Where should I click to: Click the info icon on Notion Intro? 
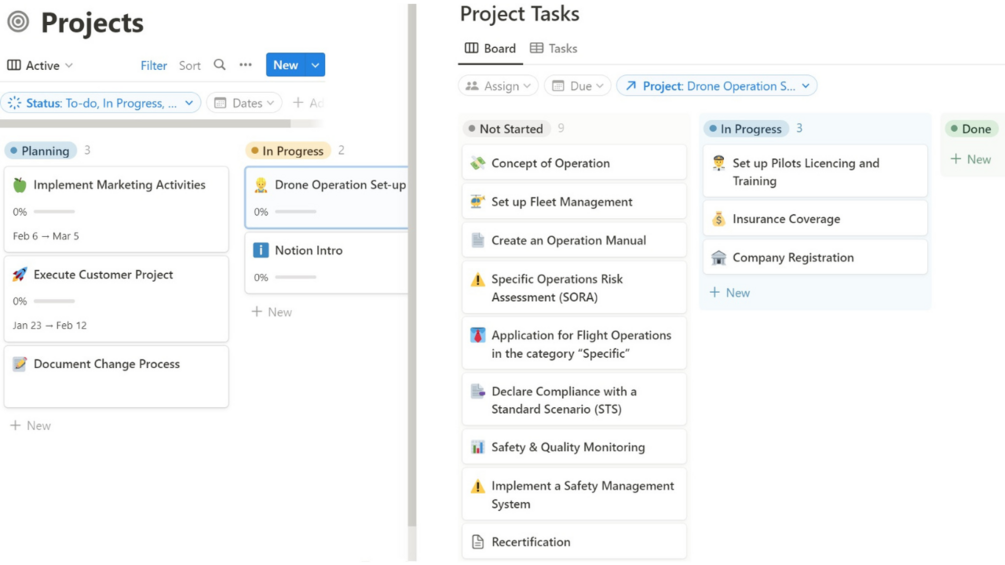point(261,250)
